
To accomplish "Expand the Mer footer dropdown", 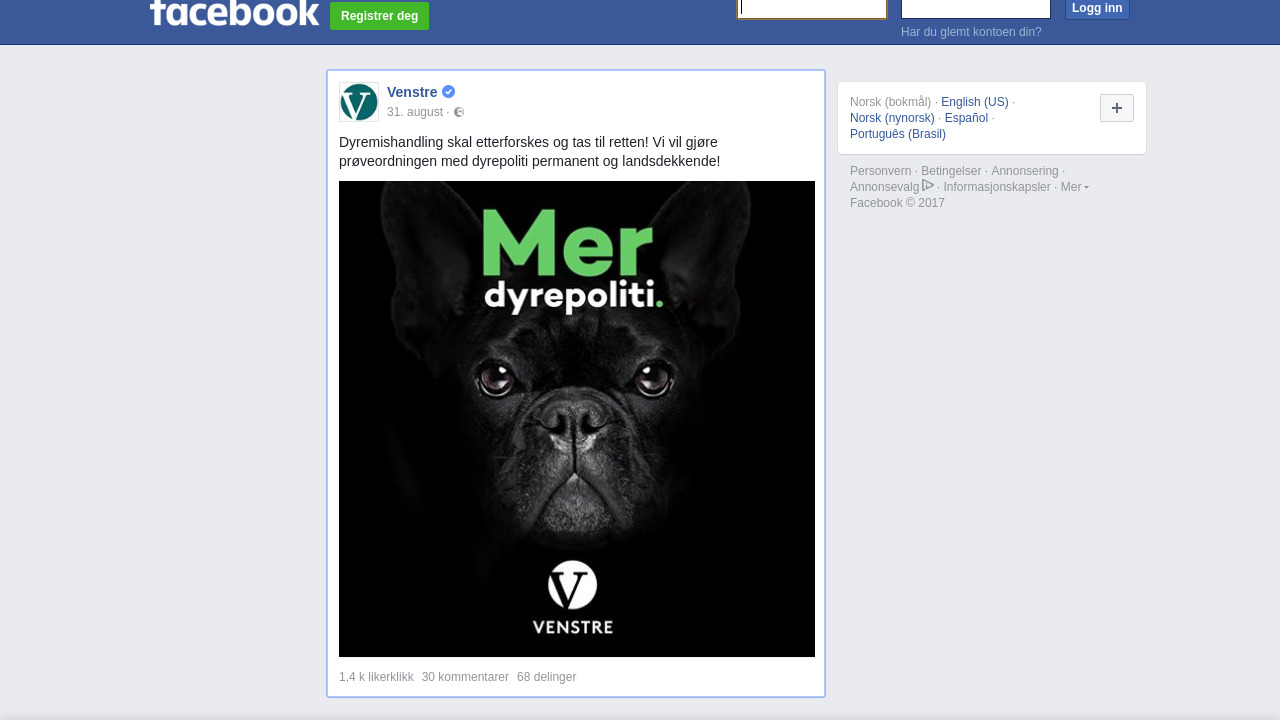I will [x=1075, y=187].
